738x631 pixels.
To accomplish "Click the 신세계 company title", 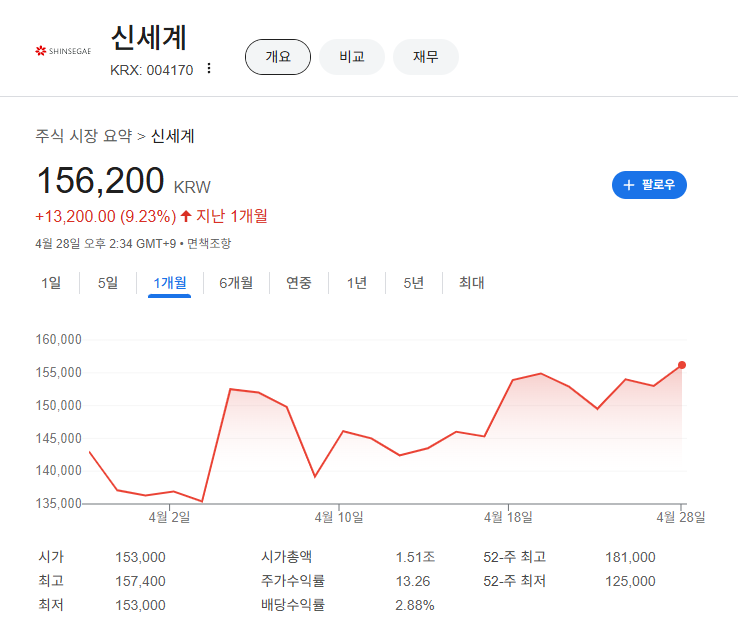I will [149, 38].
